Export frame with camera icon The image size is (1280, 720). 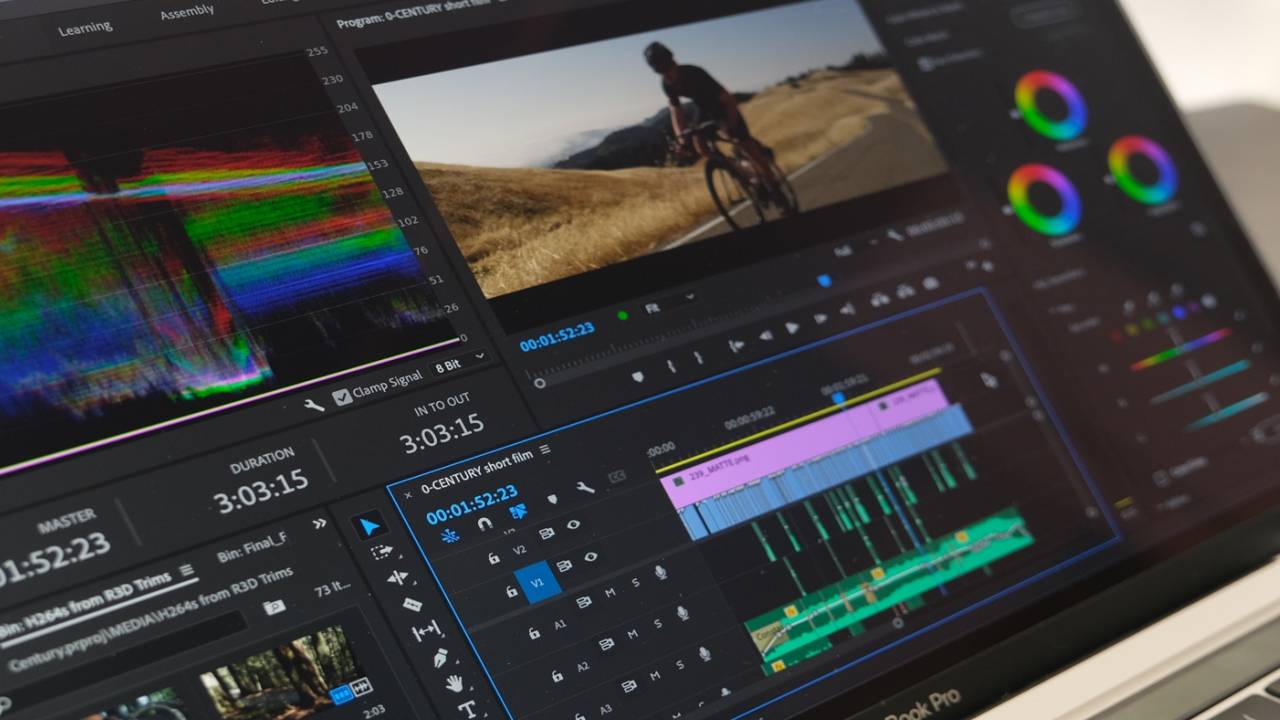pos(931,283)
